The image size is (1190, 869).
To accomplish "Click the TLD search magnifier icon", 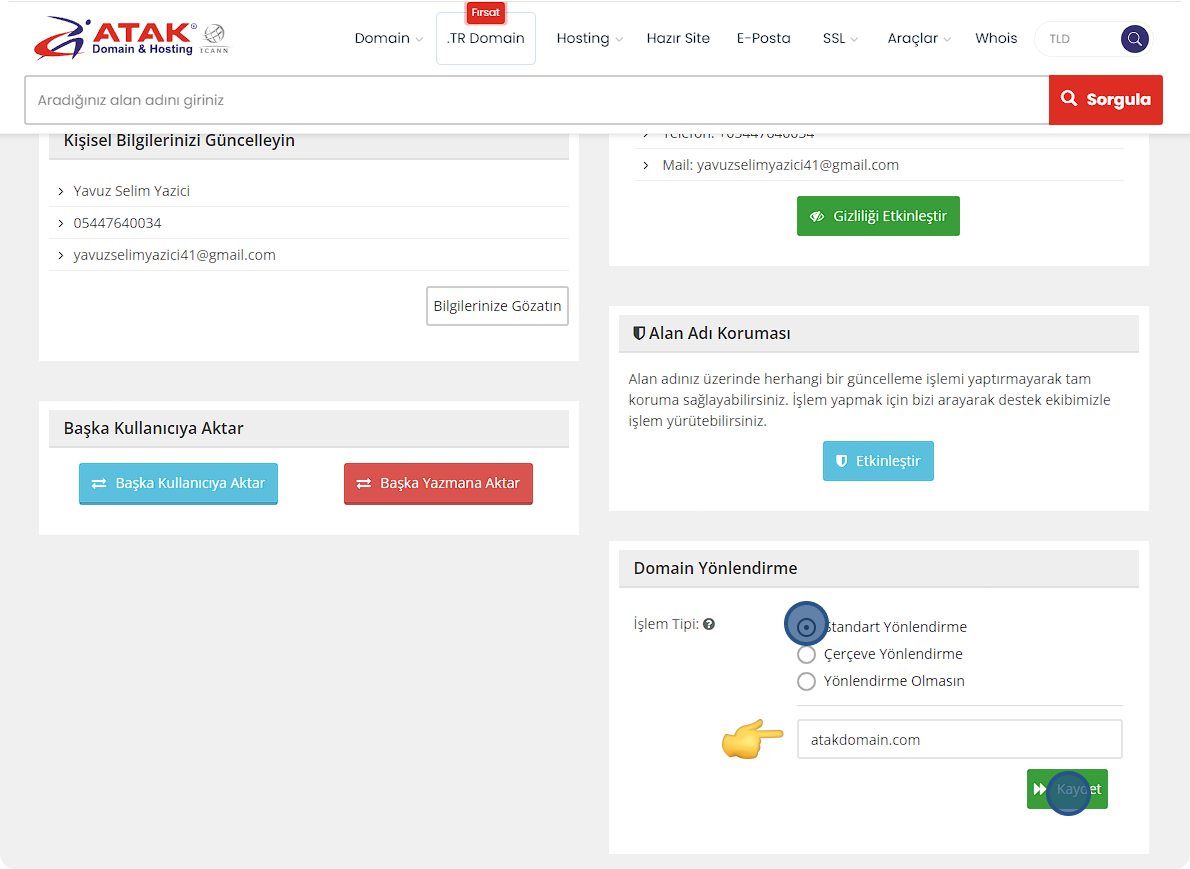I will pos(1134,39).
